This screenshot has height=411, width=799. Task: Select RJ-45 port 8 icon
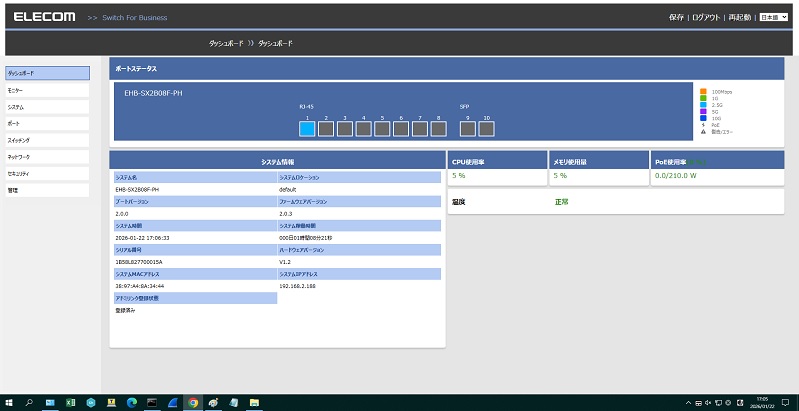pos(439,128)
